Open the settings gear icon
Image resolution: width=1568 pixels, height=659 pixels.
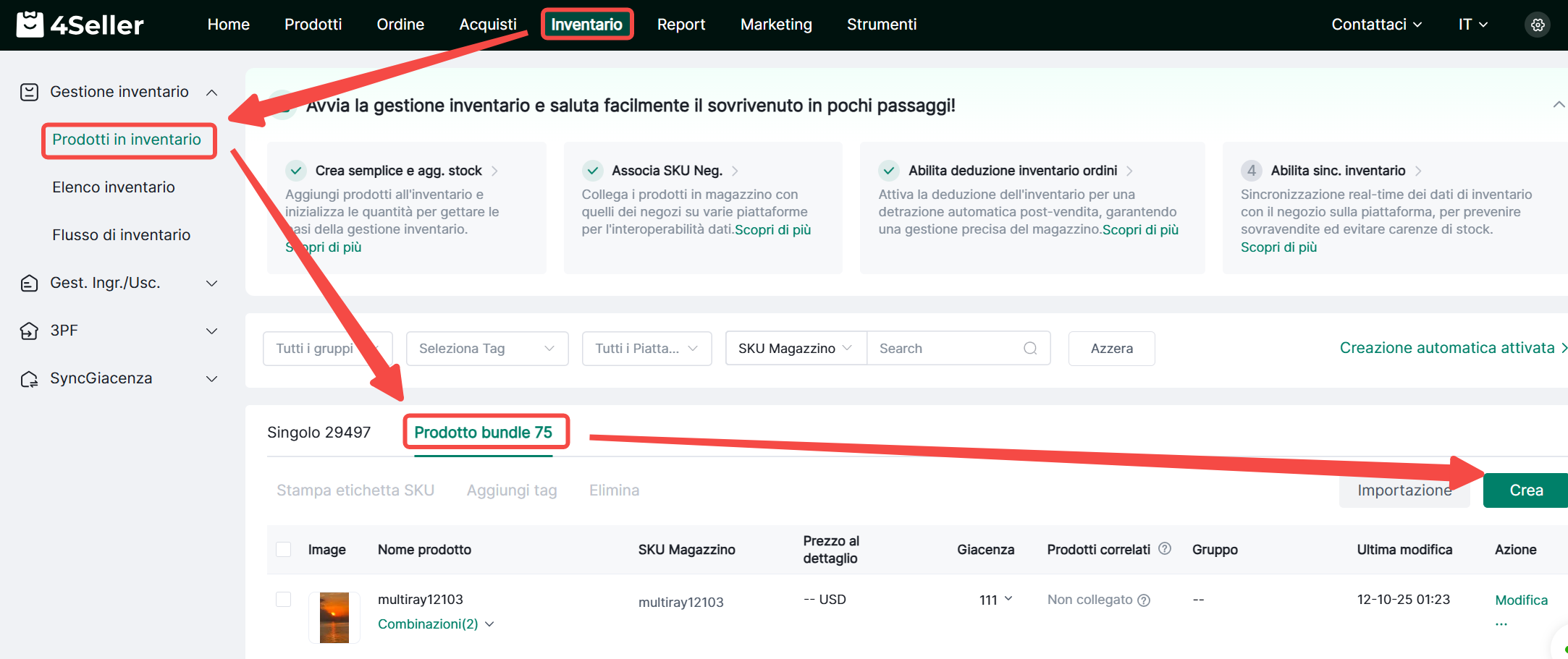pos(1538,25)
